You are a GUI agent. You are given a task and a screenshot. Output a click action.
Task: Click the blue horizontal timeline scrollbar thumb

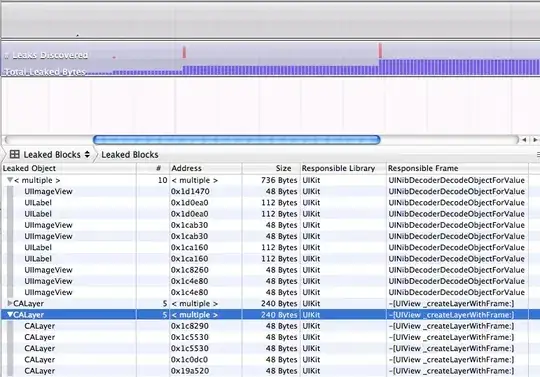[x=237, y=140]
